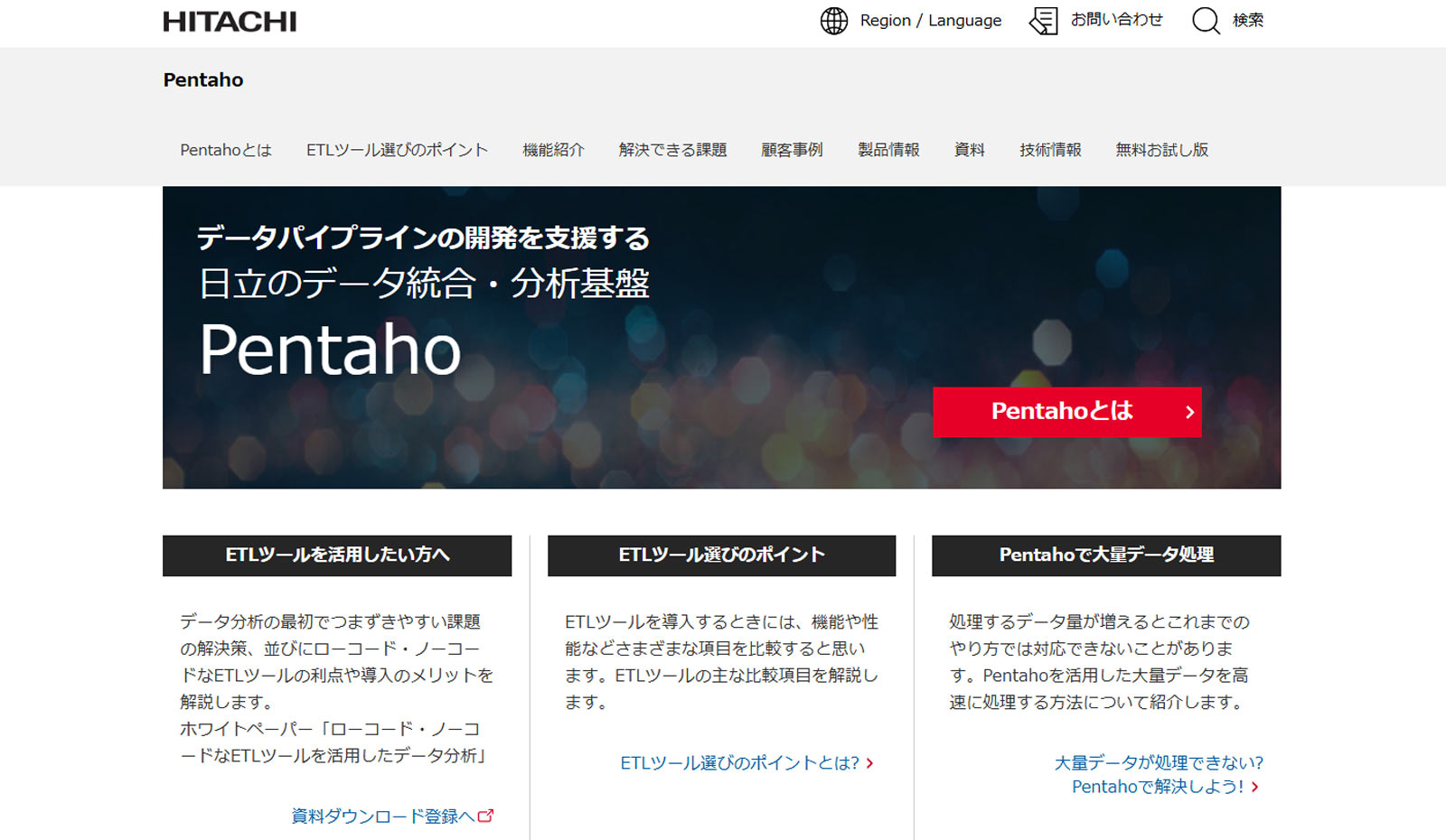Click the hero banner image with Pentaho title
The image size is (1446, 840).
(x=721, y=337)
